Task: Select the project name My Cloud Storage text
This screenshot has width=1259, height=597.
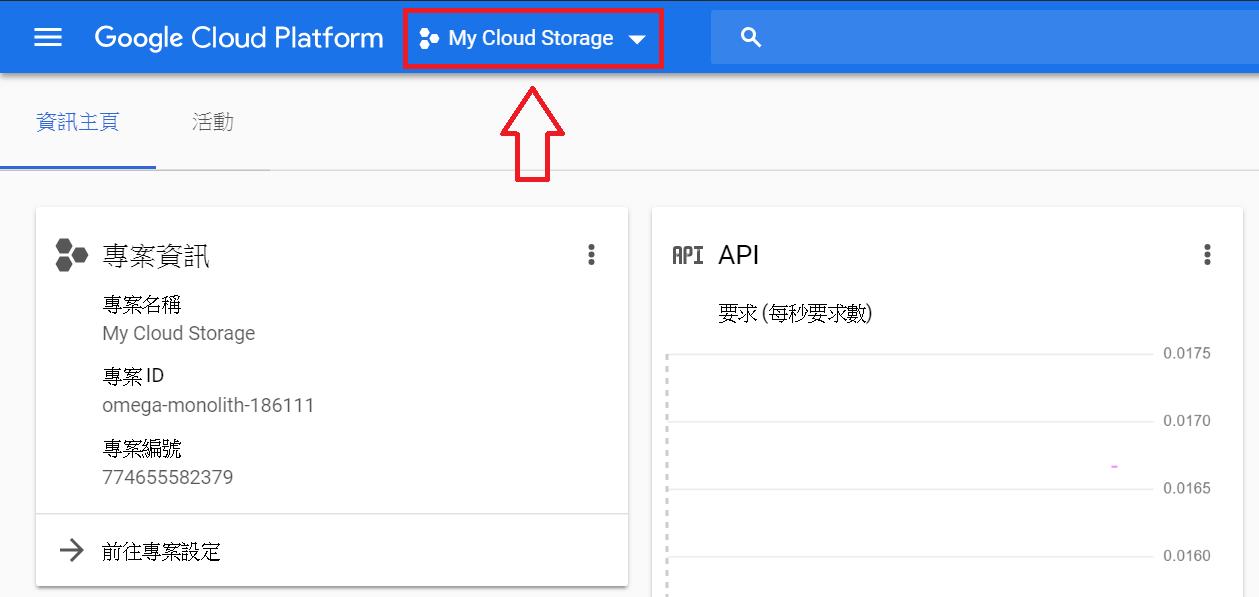Action: click(179, 333)
